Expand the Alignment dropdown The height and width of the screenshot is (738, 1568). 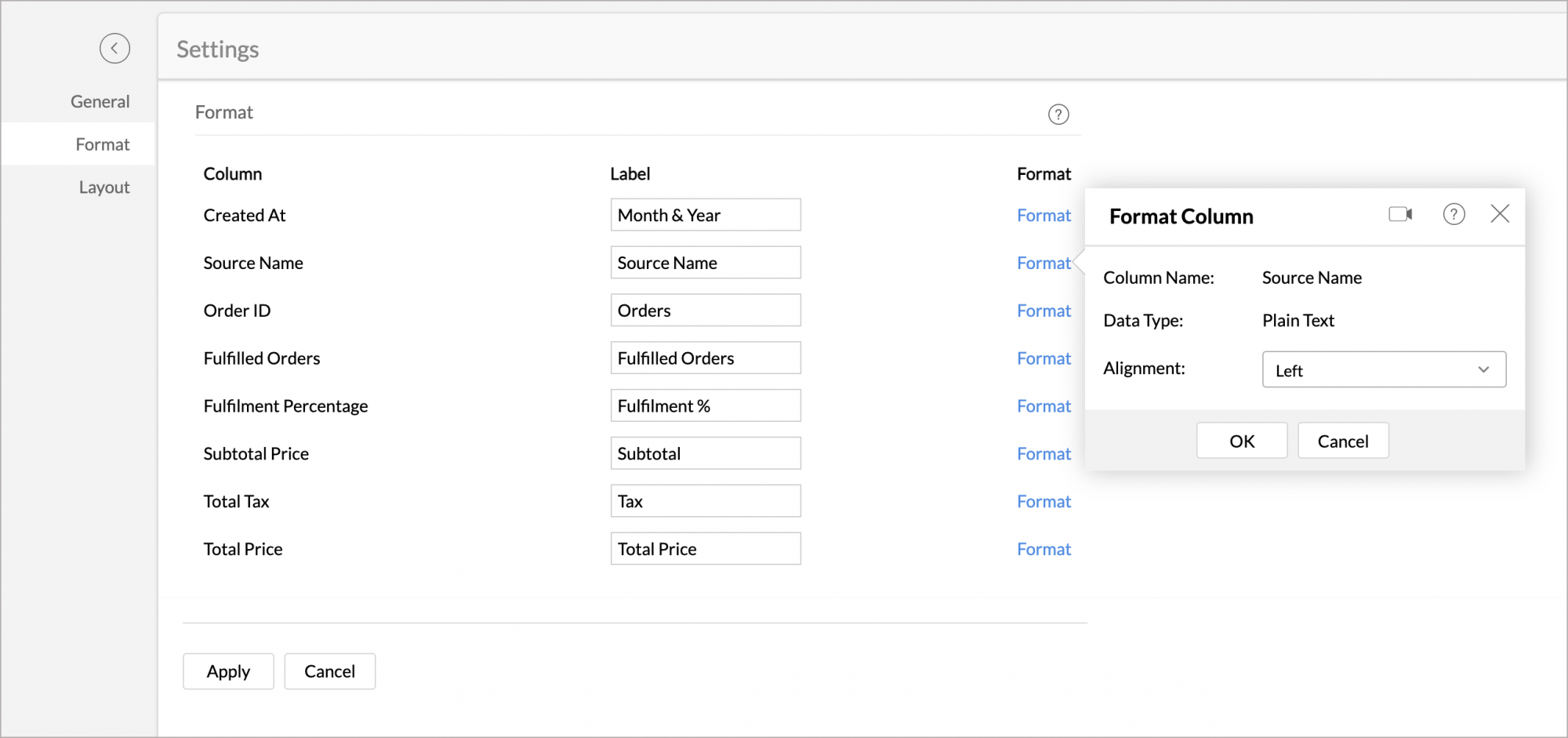[x=1384, y=370]
